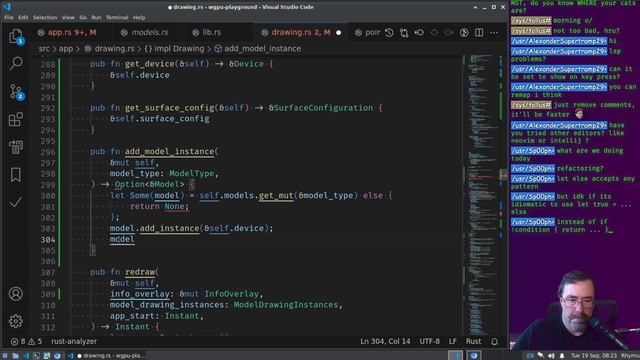Screen dimensions: 640x360
Task: Click 'return None;' on line 301
Action: [x=160, y=207]
